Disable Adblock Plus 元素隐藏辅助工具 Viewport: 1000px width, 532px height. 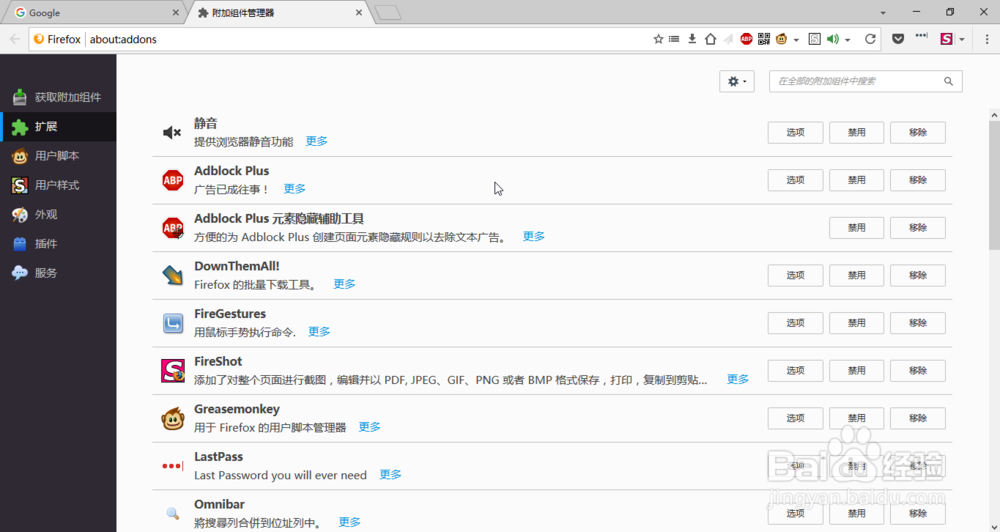857,228
